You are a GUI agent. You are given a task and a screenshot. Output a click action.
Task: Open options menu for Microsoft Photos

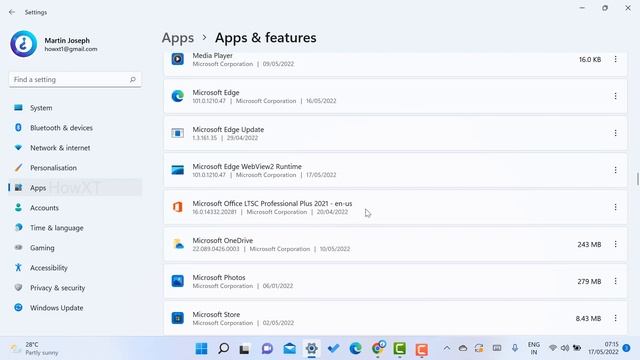[615, 281]
